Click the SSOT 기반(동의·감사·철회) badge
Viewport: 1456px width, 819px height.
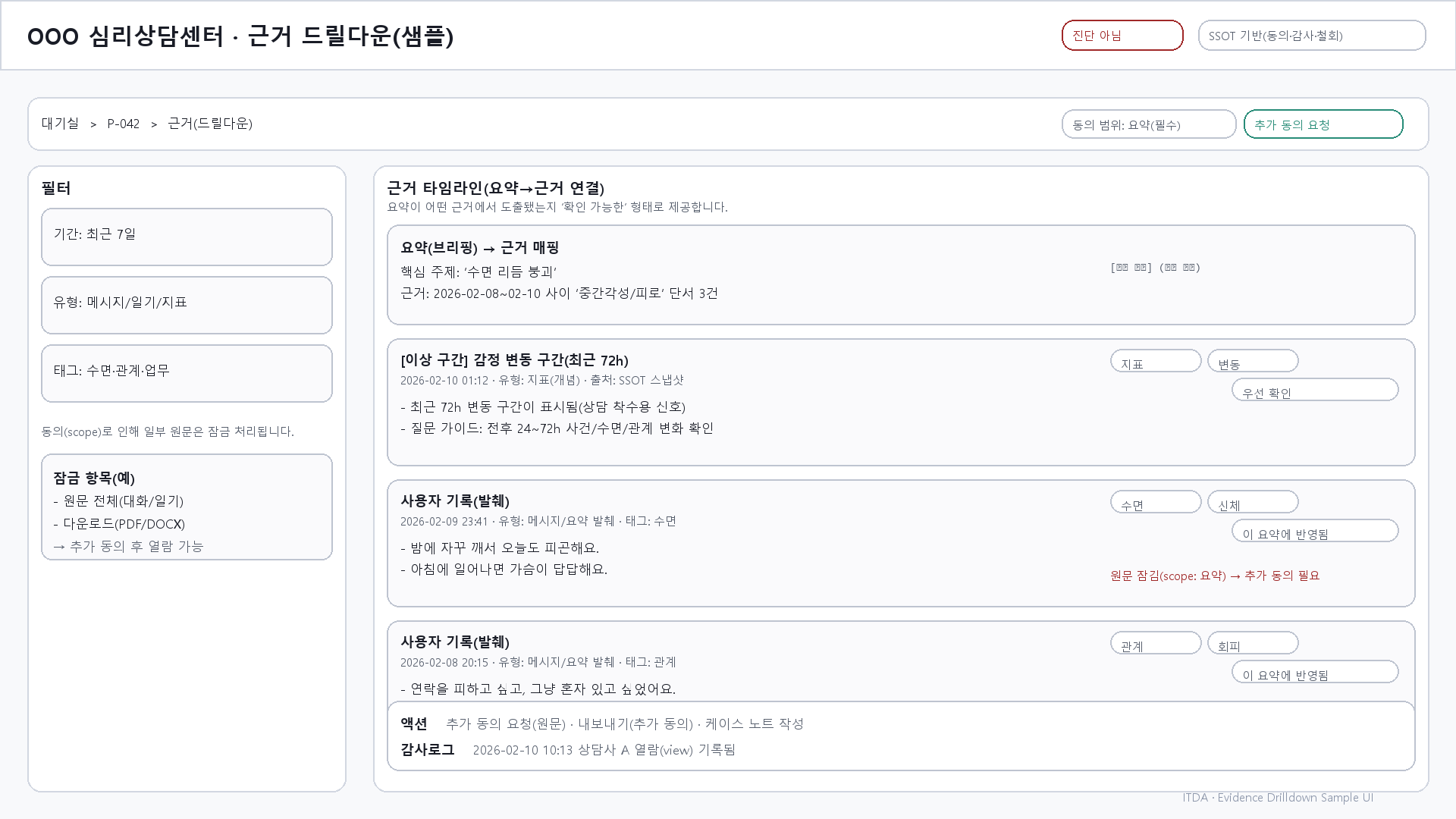1311,35
